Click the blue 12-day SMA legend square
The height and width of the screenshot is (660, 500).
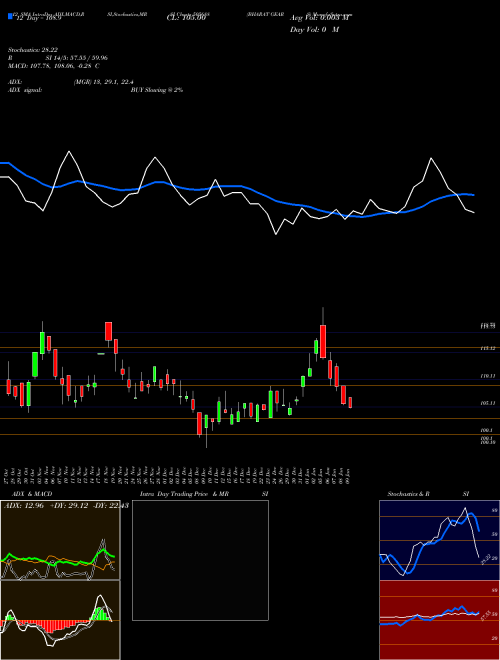[x=10, y=16]
